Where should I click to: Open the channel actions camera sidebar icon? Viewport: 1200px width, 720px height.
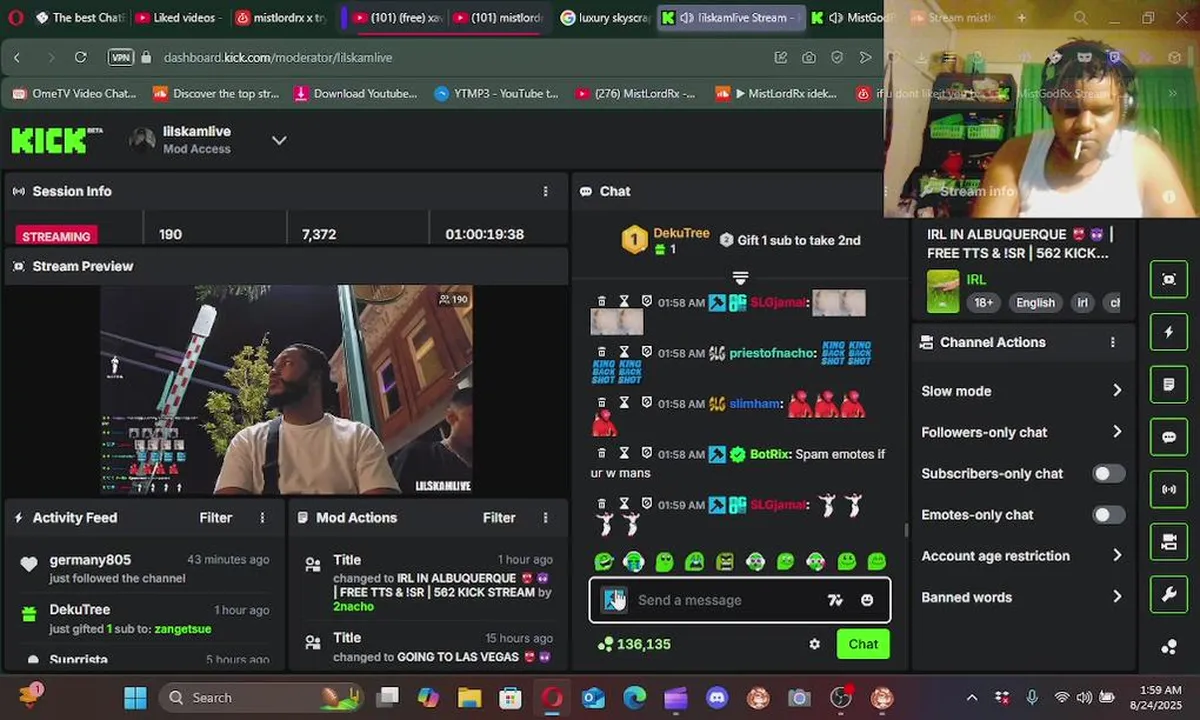[x=1168, y=542]
